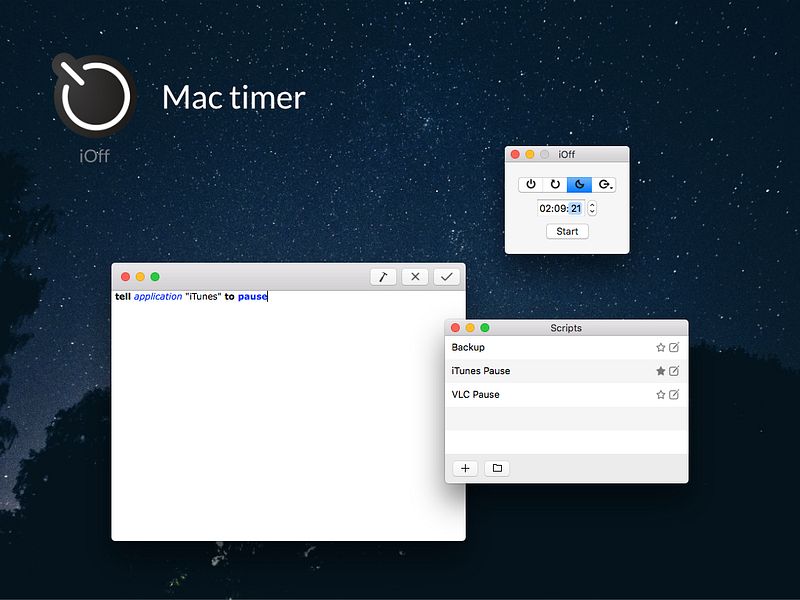Viewport: 800px width, 600px height.
Task: Click the iOff window title text
Action: [x=566, y=154]
